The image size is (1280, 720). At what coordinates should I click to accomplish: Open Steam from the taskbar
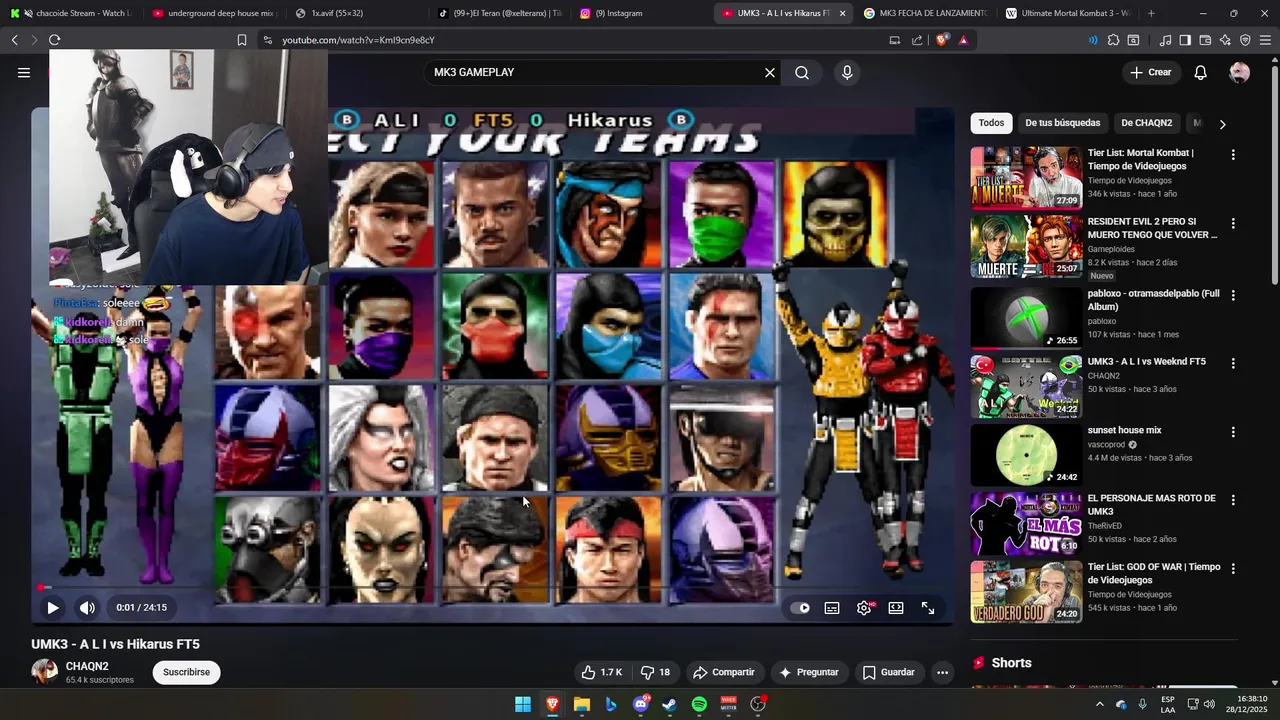pyautogui.click(x=669, y=704)
